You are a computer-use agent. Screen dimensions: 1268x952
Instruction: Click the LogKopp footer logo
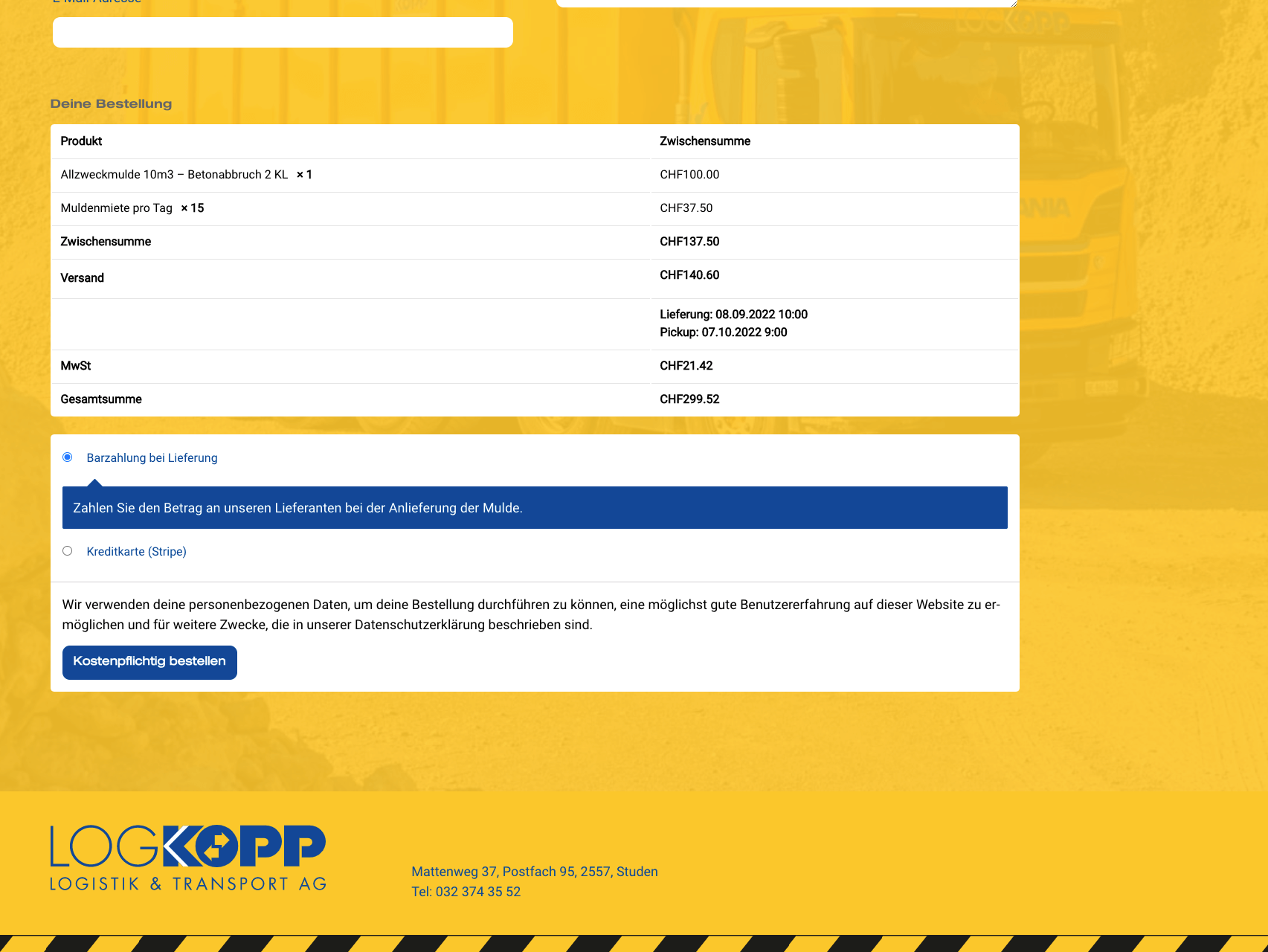(188, 857)
